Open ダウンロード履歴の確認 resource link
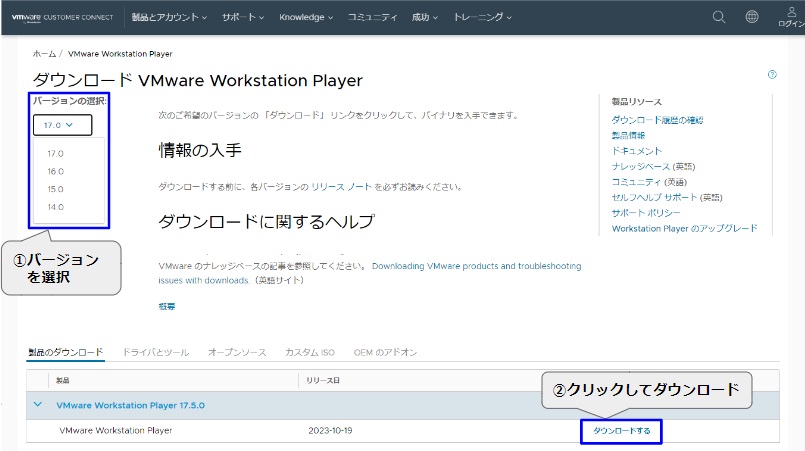Screen dimensions: 805x451 (657, 120)
